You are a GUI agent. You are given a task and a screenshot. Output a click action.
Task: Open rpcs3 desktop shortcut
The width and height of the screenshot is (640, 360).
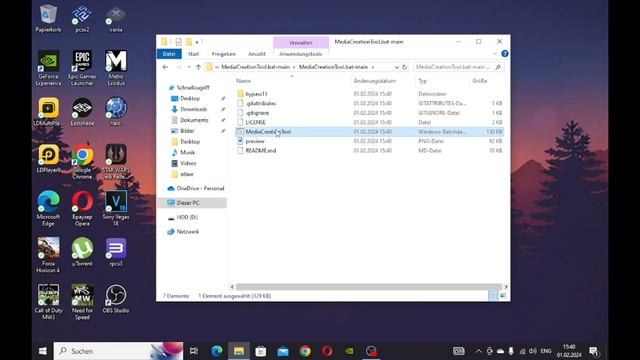(116, 252)
